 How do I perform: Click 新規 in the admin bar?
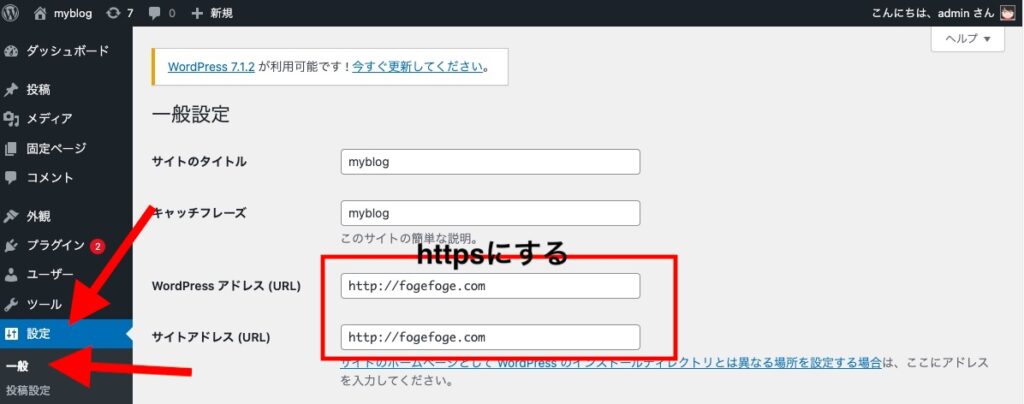tap(221, 13)
